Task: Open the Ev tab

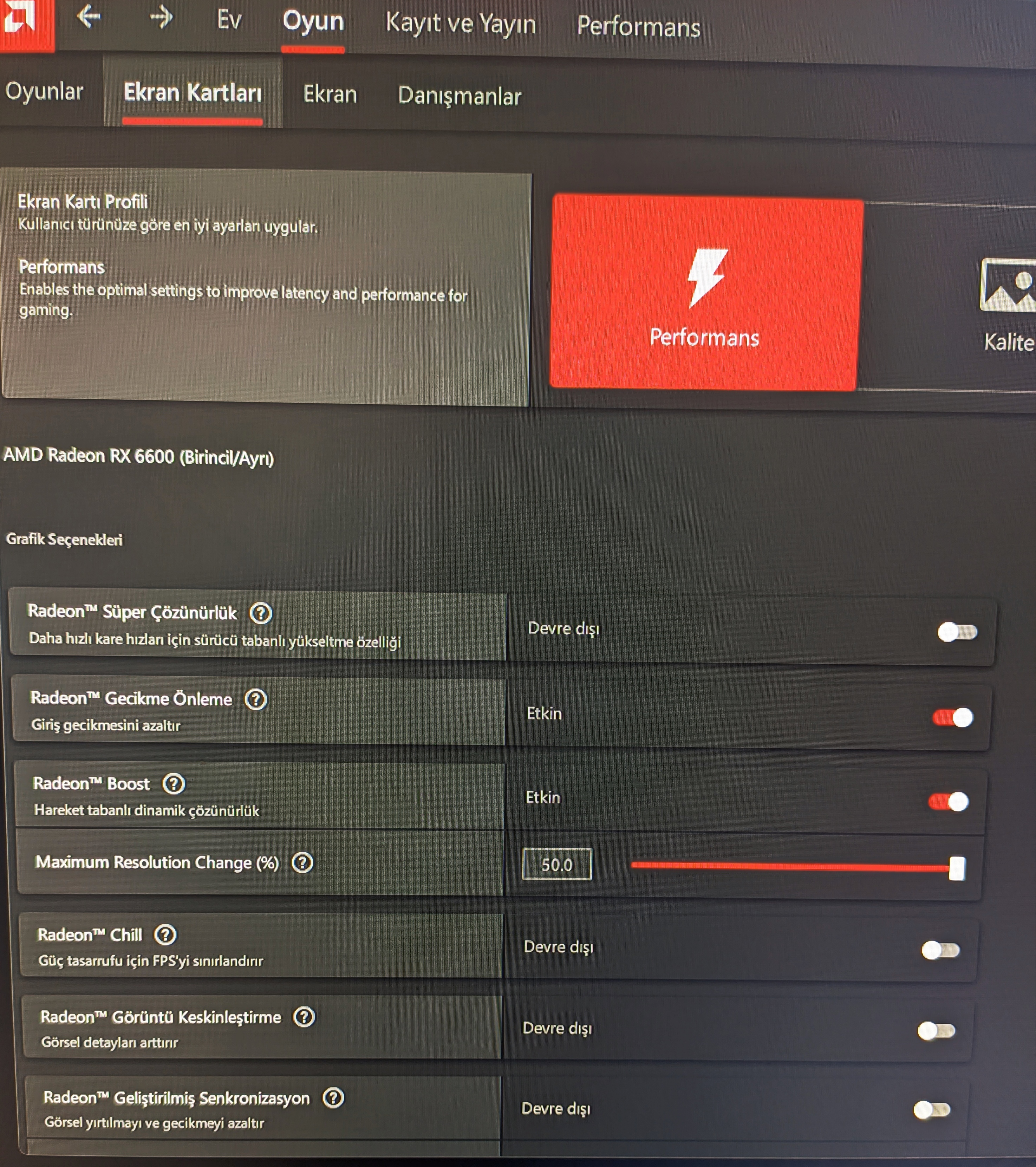Action: pyautogui.click(x=229, y=20)
